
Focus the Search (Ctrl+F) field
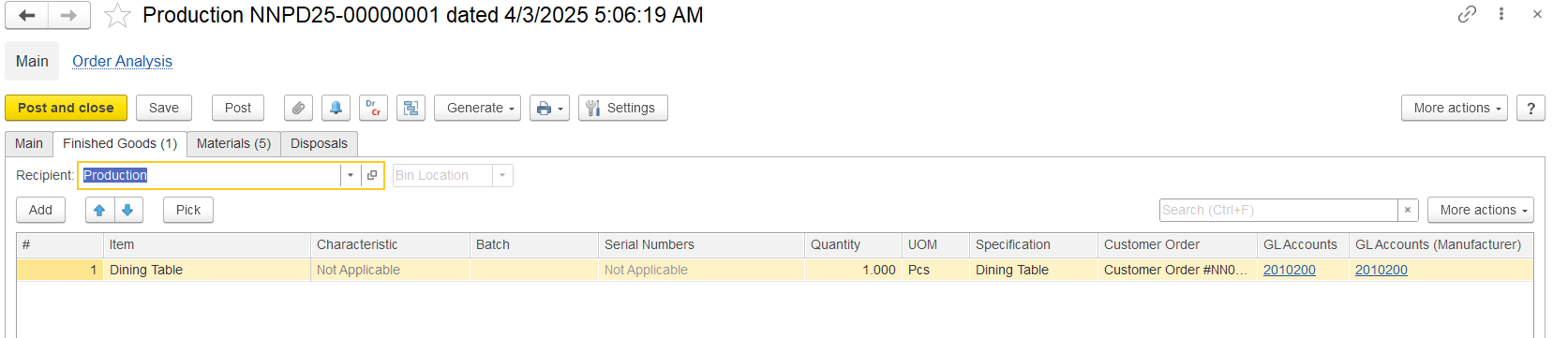[x=1278, y=210]
